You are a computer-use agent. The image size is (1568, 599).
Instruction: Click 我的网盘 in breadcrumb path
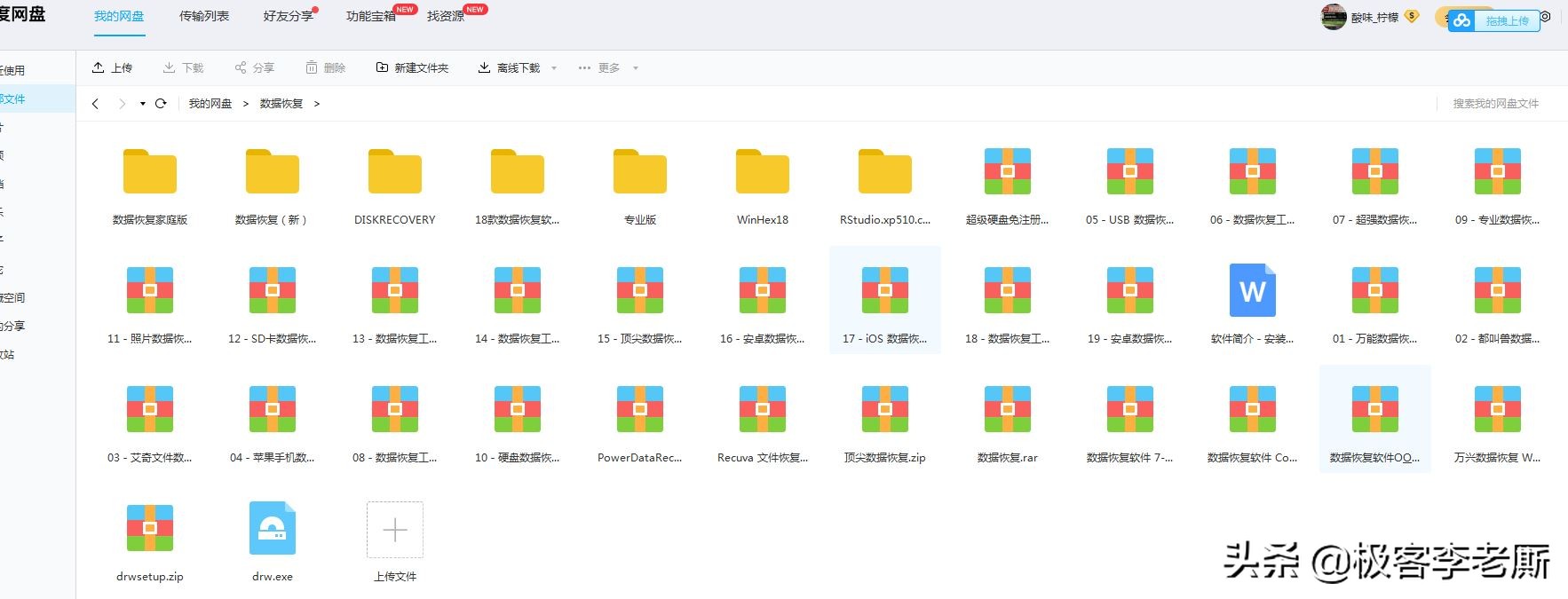[x=210, y=104]
